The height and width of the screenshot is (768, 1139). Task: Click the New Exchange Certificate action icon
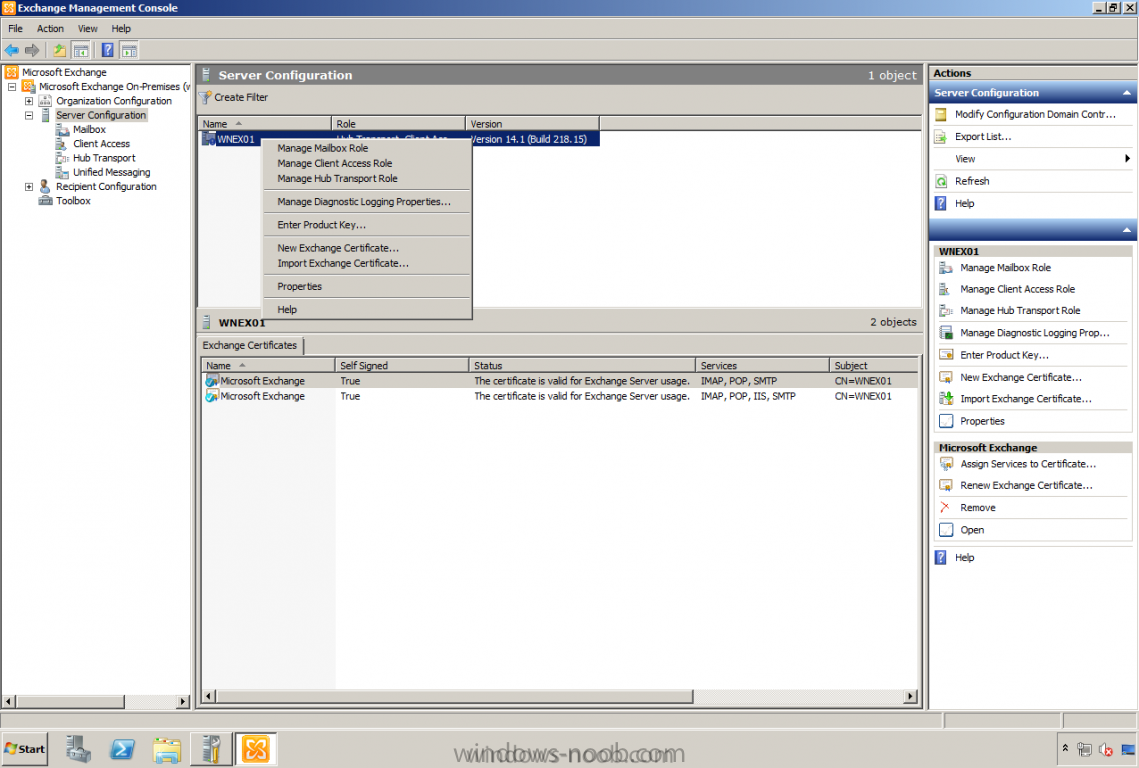(x=946, y=377)
